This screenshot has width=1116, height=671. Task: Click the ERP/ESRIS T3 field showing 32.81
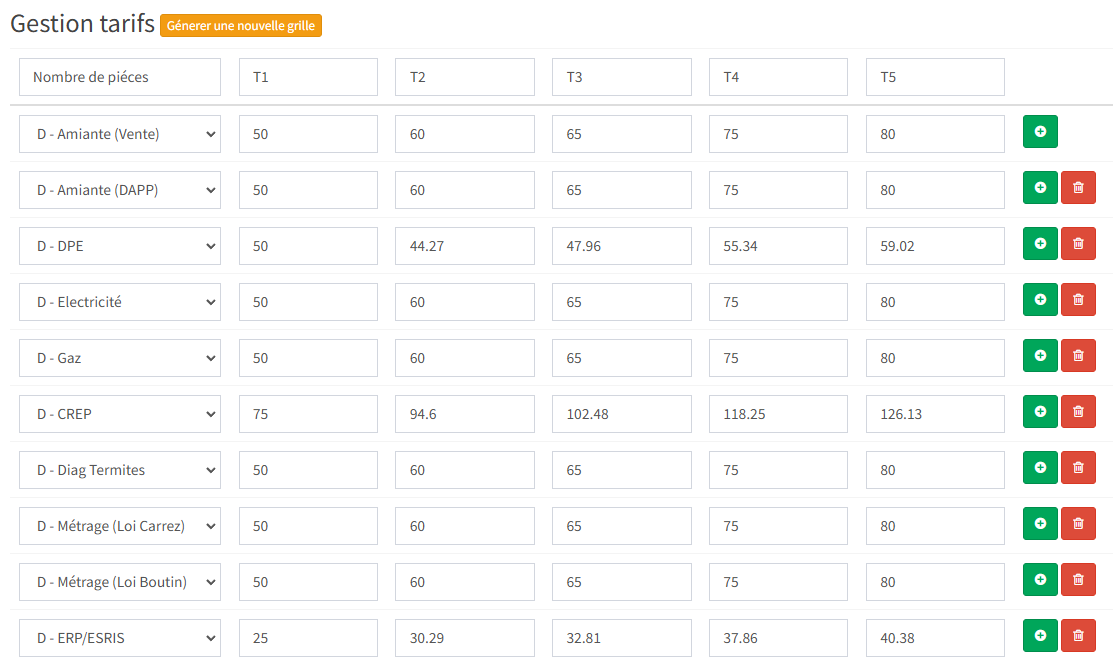(x=621, y=638)
